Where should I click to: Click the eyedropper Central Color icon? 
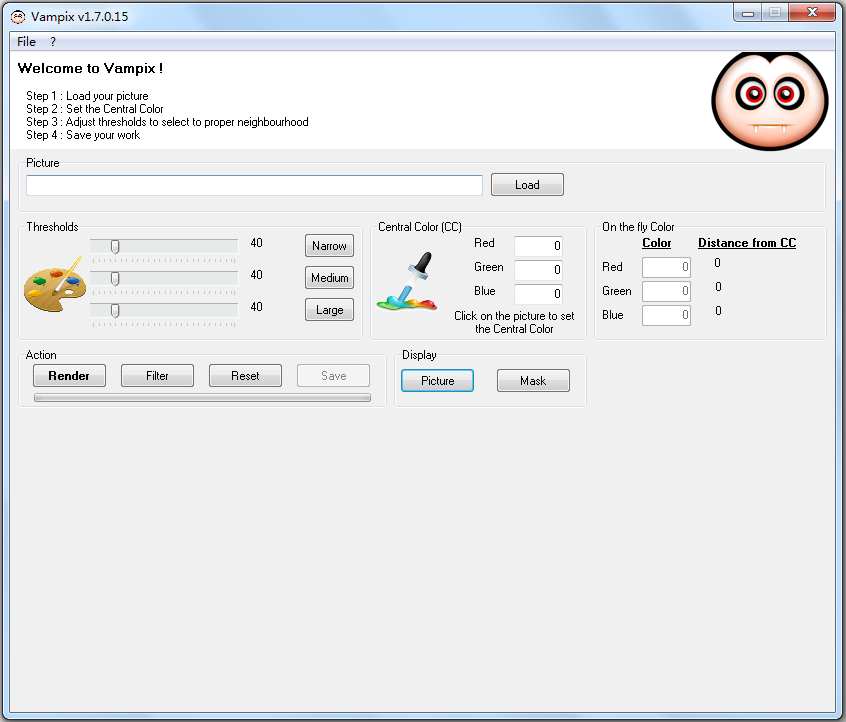tap(408, 282)
